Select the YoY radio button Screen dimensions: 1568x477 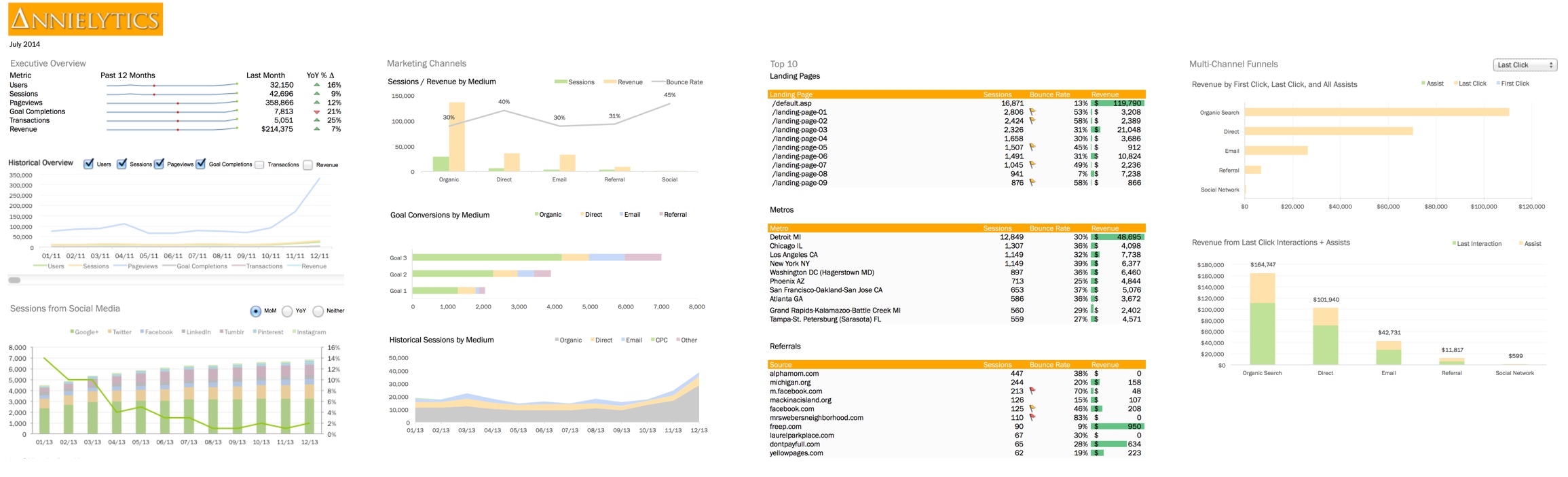click(x=287, y=311)
